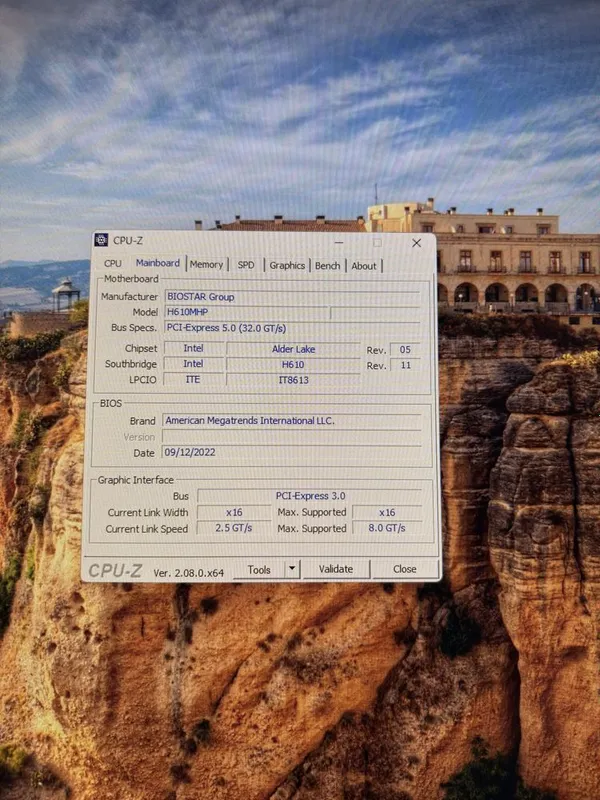The height and width of the screenshot is (800, 600).
Task: Click the Ver. 2.08.0.x64 version text
Action: coord(188,573)
